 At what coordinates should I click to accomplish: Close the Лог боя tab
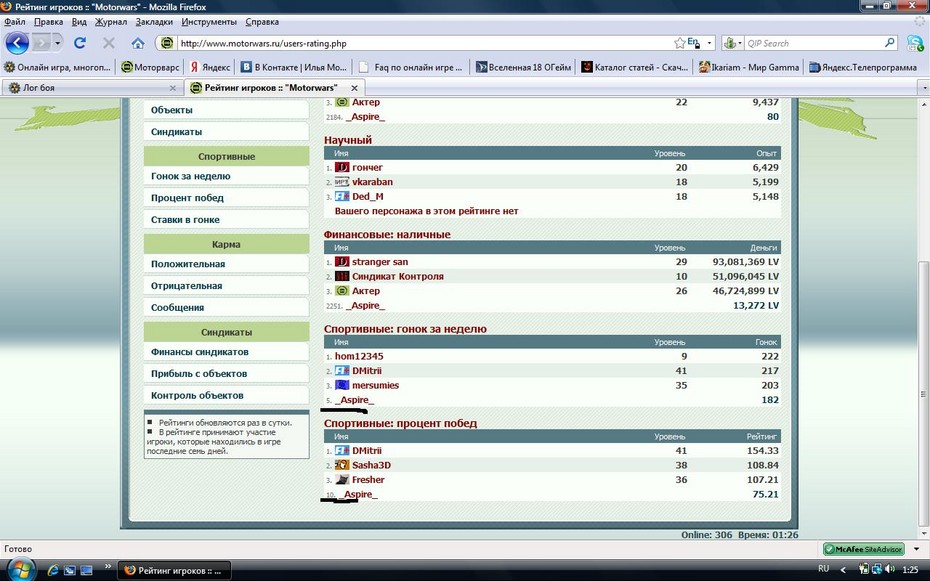(x=173, y=88)
